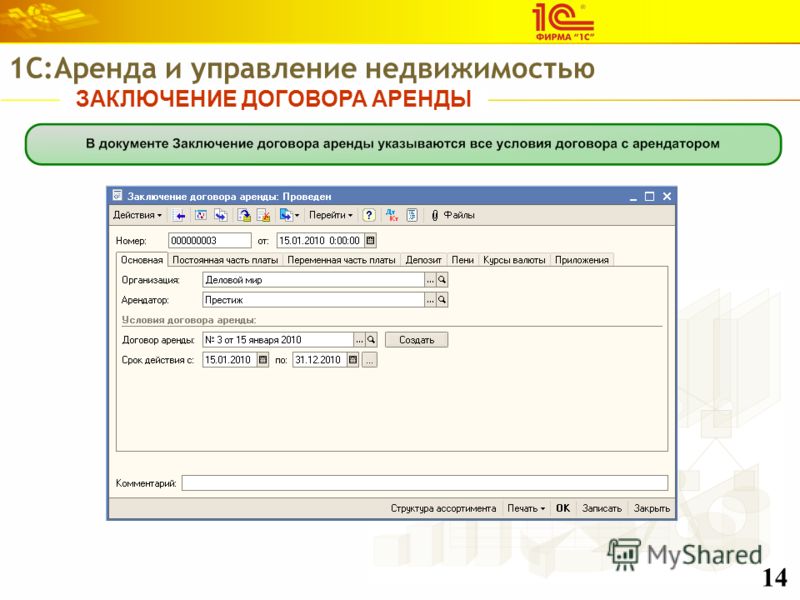Open the Пени tab
800x600 pixels.
point(463,260)
